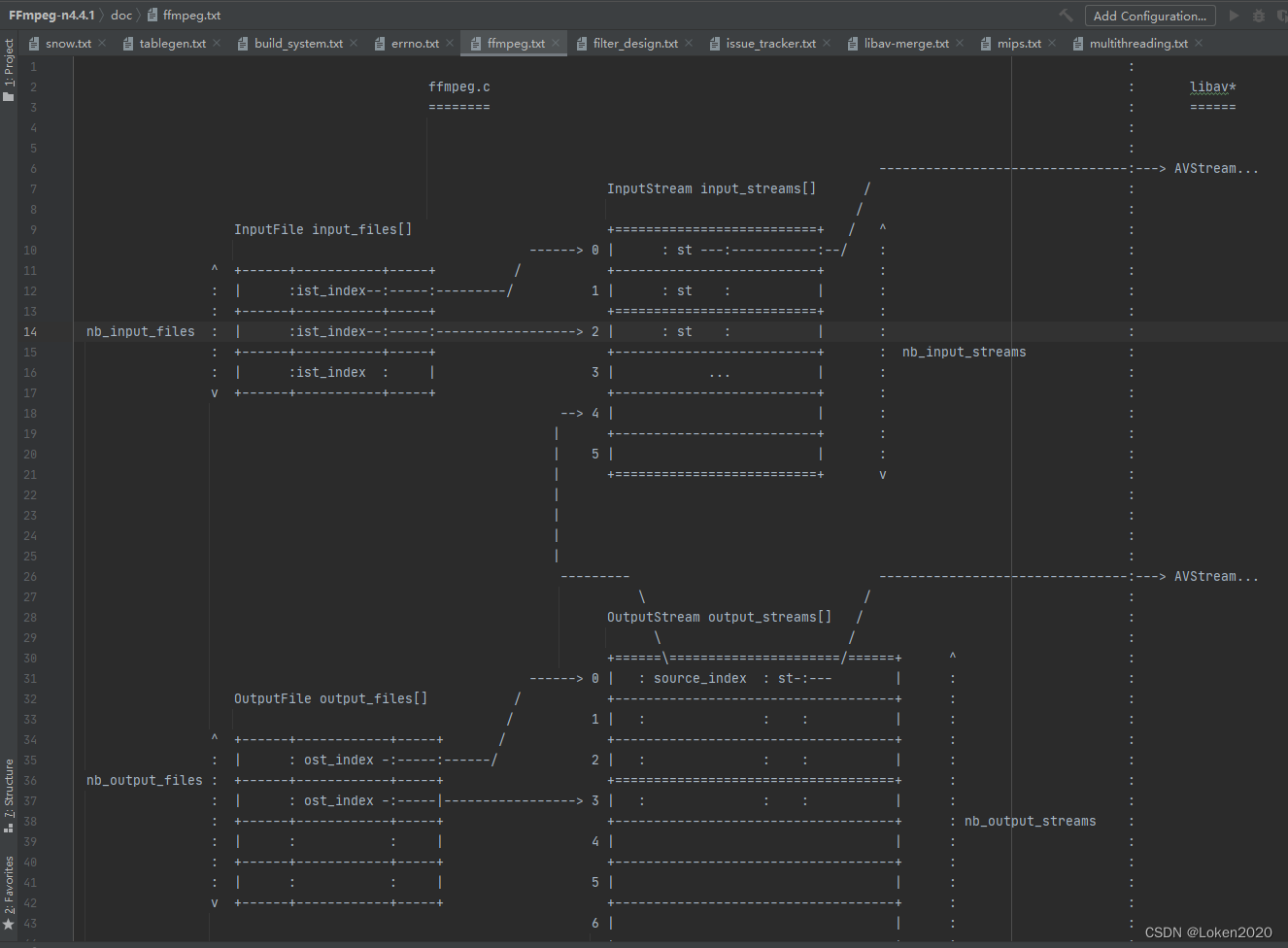Image resolution: width=1288 pixels, height=948 pixels.
Task: Close the mips.txt tab
Action: pyautogui.click(x=1052, y=43)
